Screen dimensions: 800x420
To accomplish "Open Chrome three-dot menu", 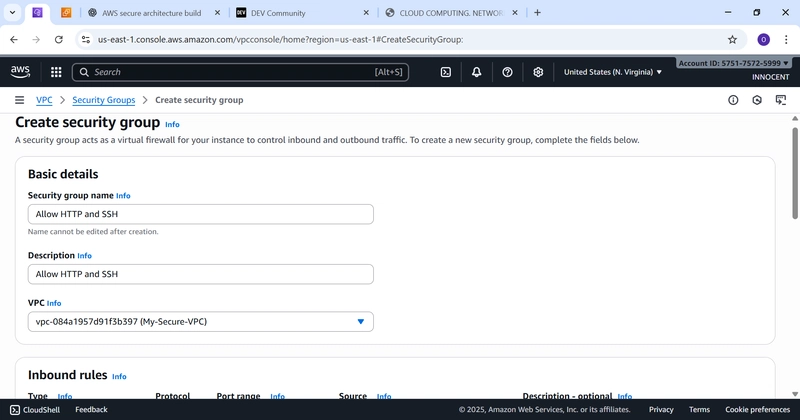I will tap(786, 39).
